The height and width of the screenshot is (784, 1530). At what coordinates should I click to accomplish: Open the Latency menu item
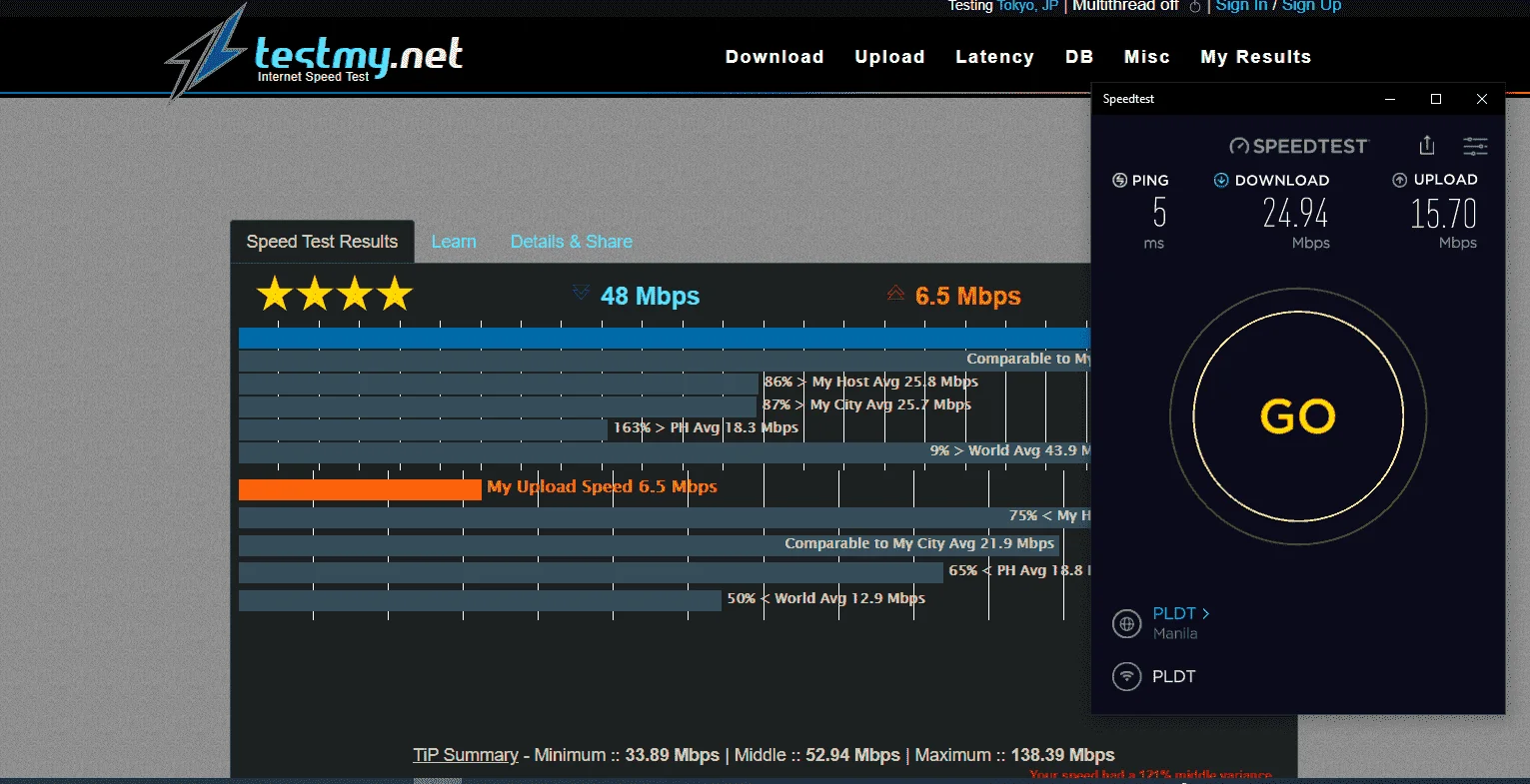[x=994, y=57]
